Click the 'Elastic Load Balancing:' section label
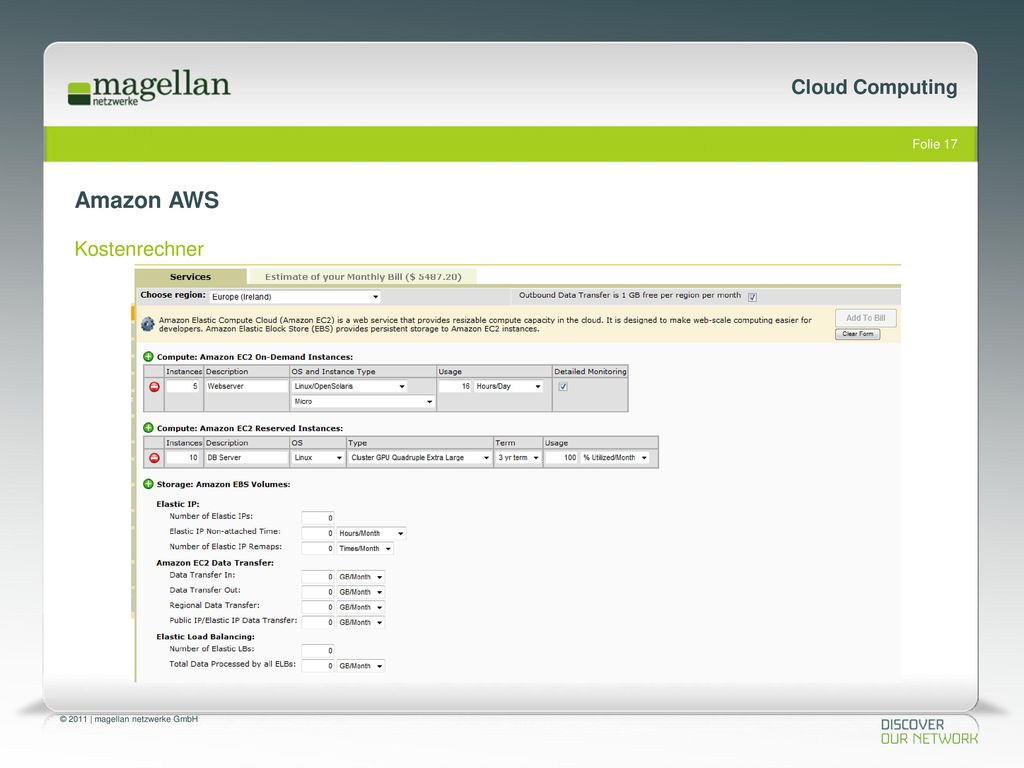This screenshot has width=1024, height=768. (205, 637)
